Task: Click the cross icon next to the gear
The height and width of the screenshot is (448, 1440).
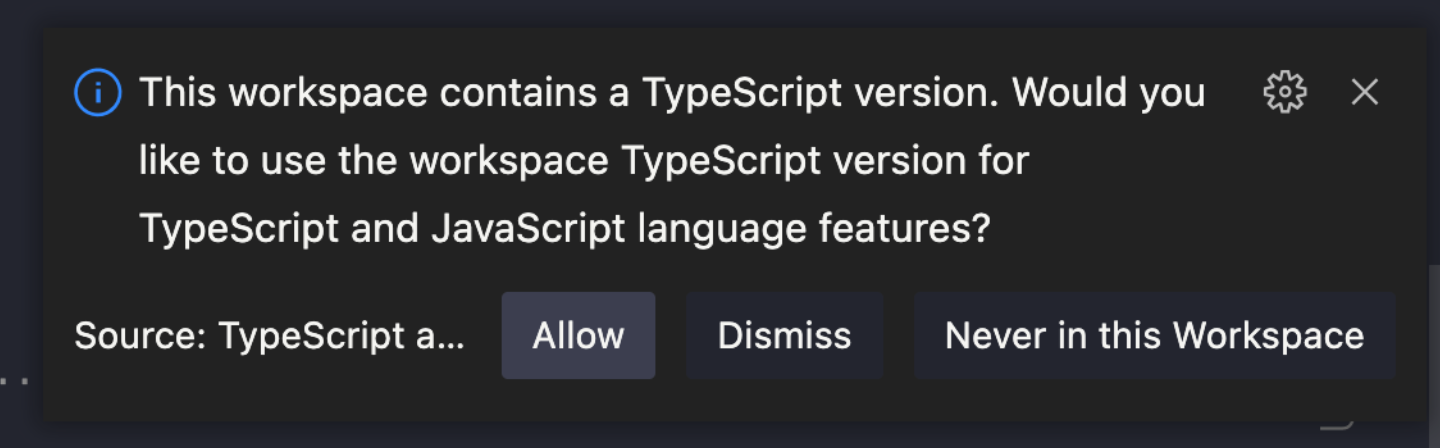Action: [1365, 92]
